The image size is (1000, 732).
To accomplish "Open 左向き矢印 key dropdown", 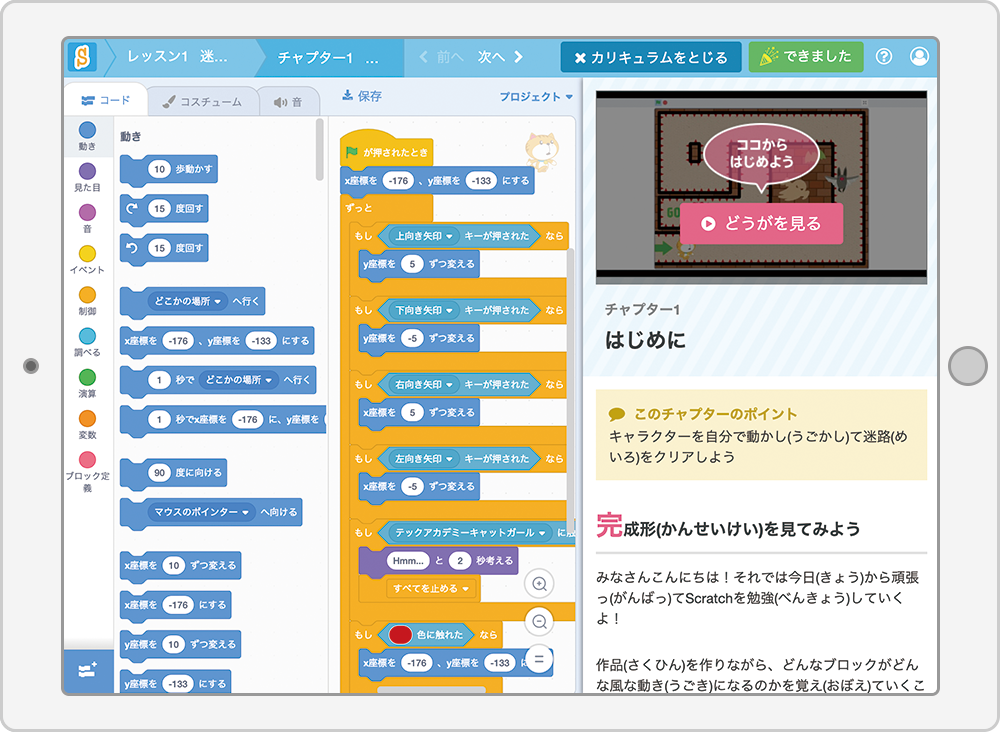I will click(423, 458).
